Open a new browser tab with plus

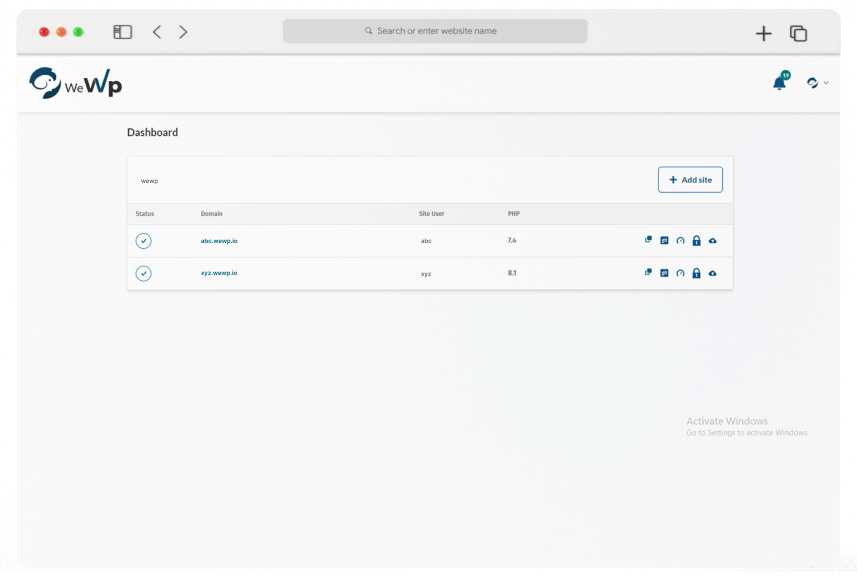click(x=764, y=33)
